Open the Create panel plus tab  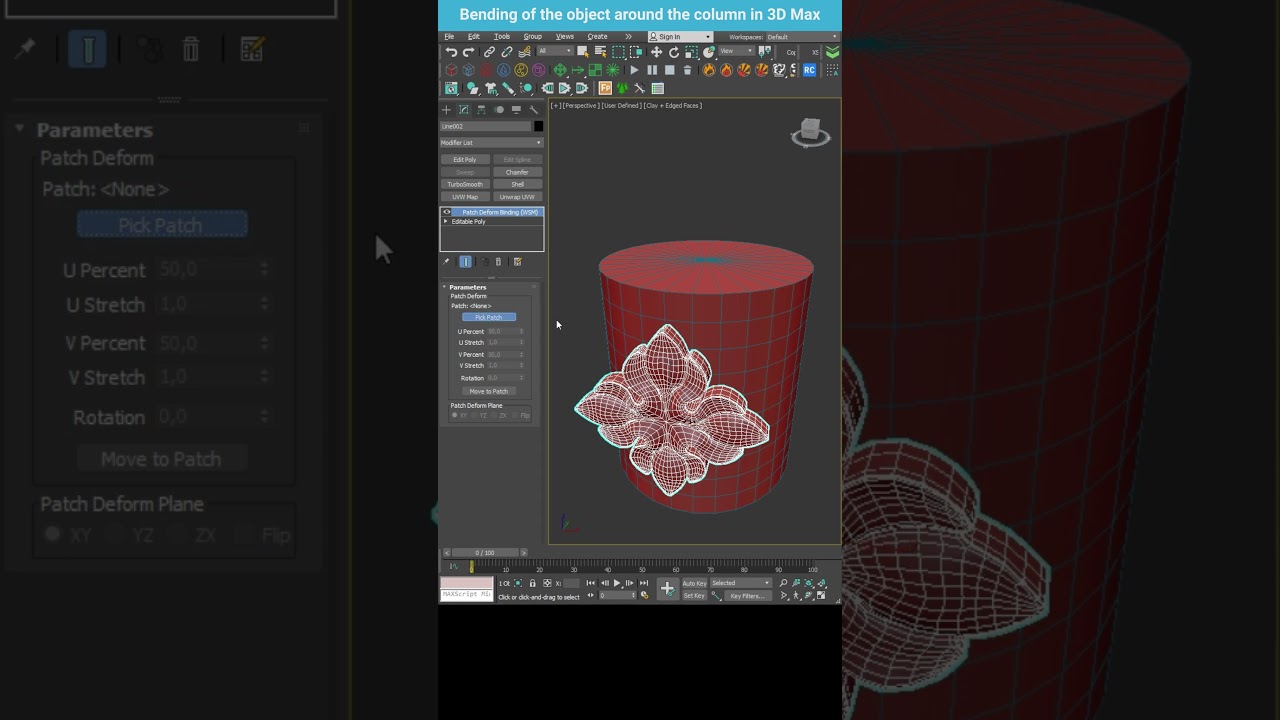446,110
